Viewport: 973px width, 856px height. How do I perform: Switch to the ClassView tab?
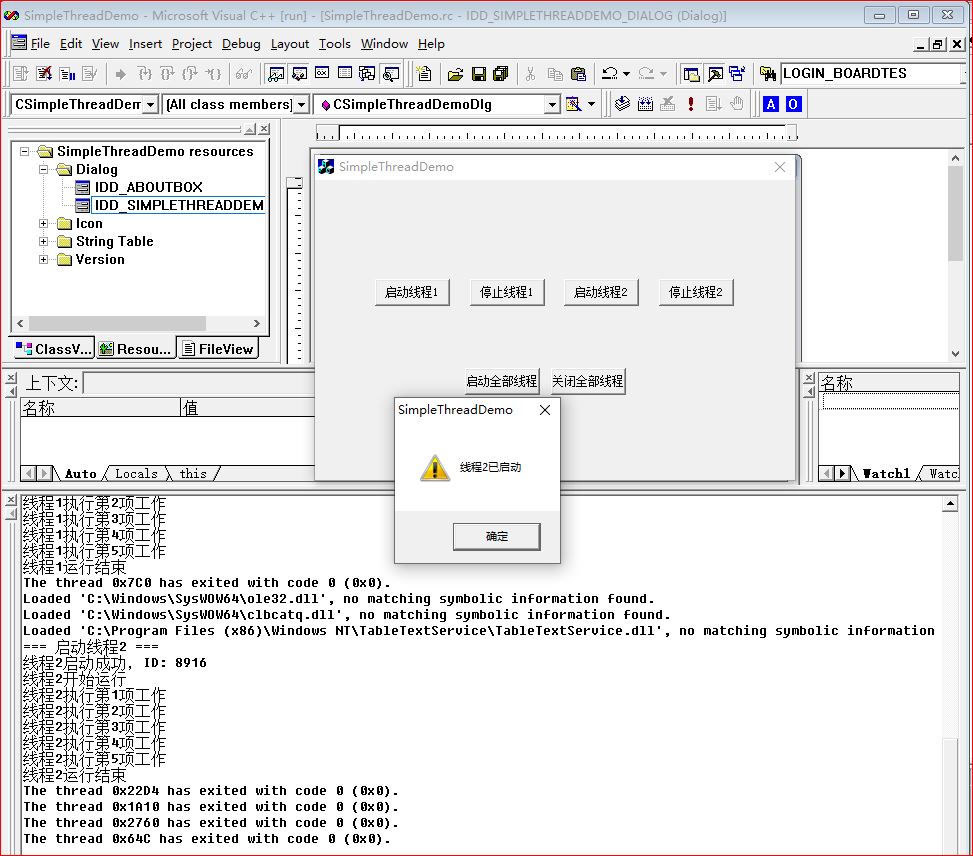tap(54, 349)
